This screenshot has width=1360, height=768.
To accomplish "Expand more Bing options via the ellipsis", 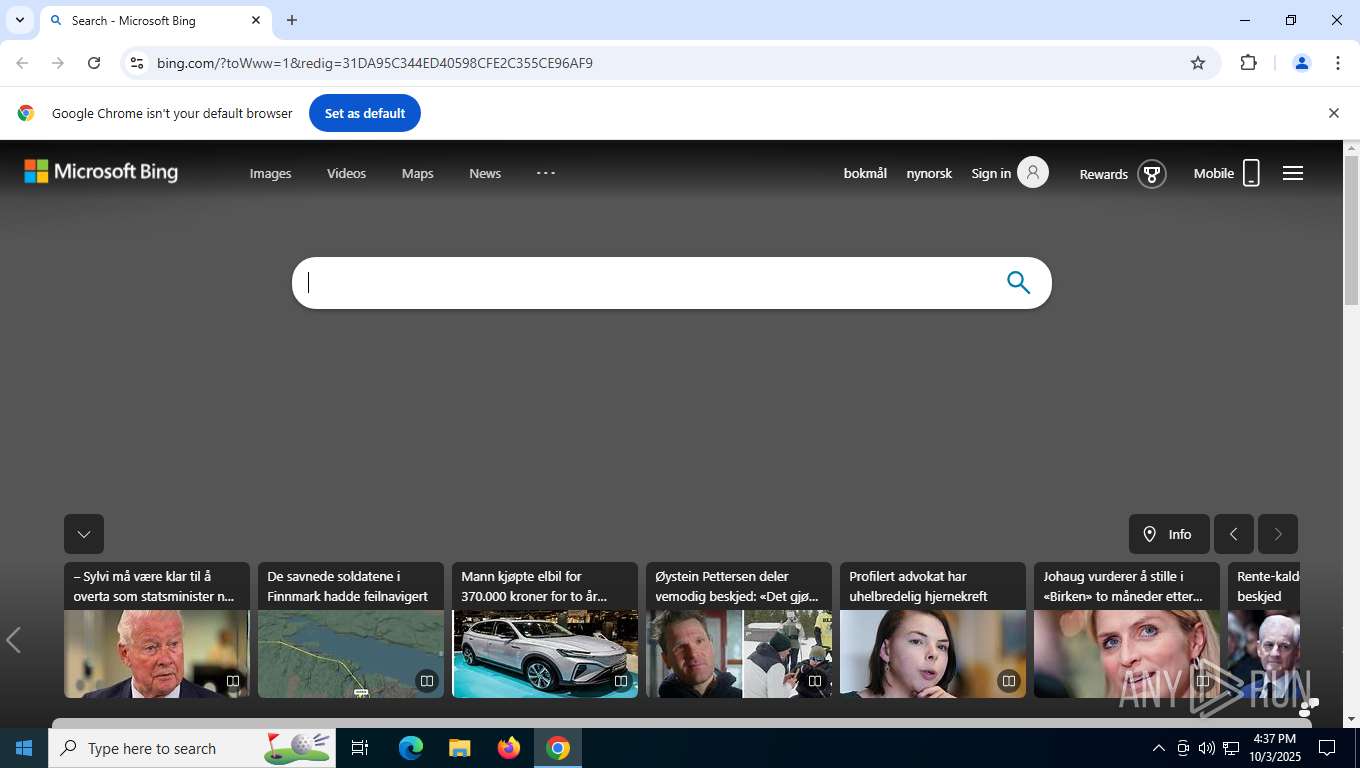I will (546, 173).
